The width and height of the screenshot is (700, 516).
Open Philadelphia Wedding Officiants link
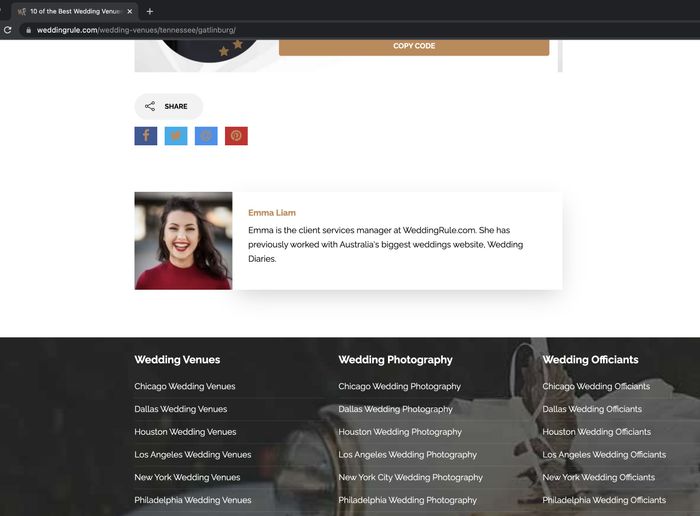tap(604, 500)
